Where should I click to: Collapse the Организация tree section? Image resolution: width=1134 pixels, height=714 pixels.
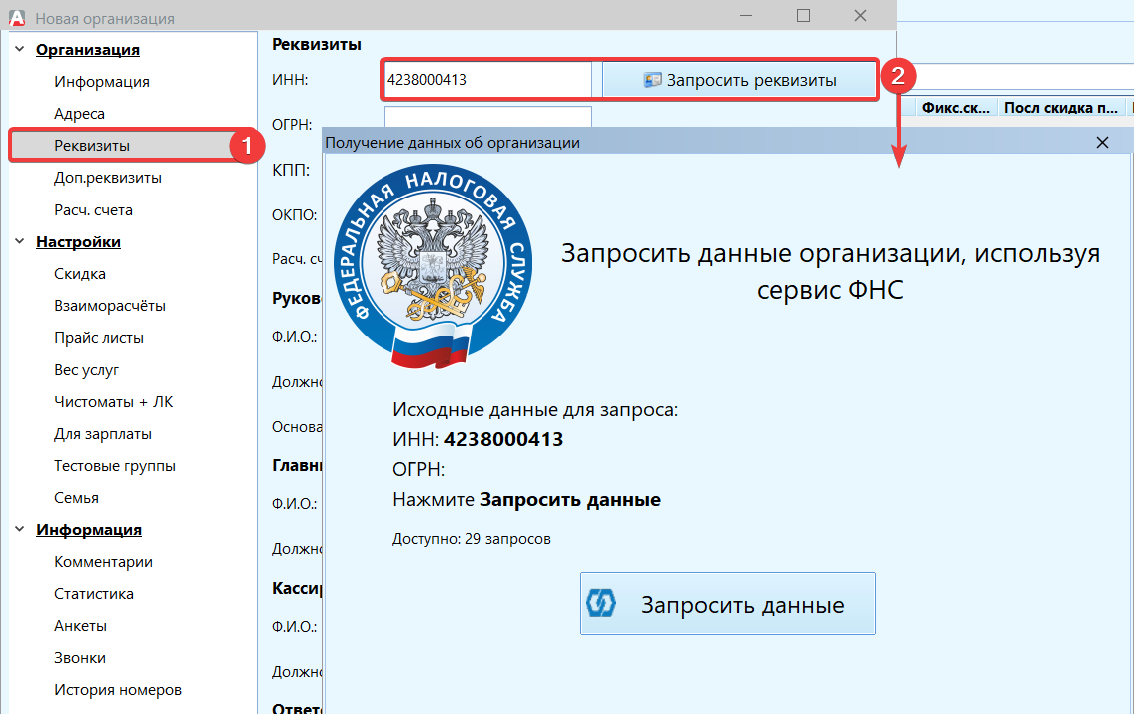(x=20, y=49)
